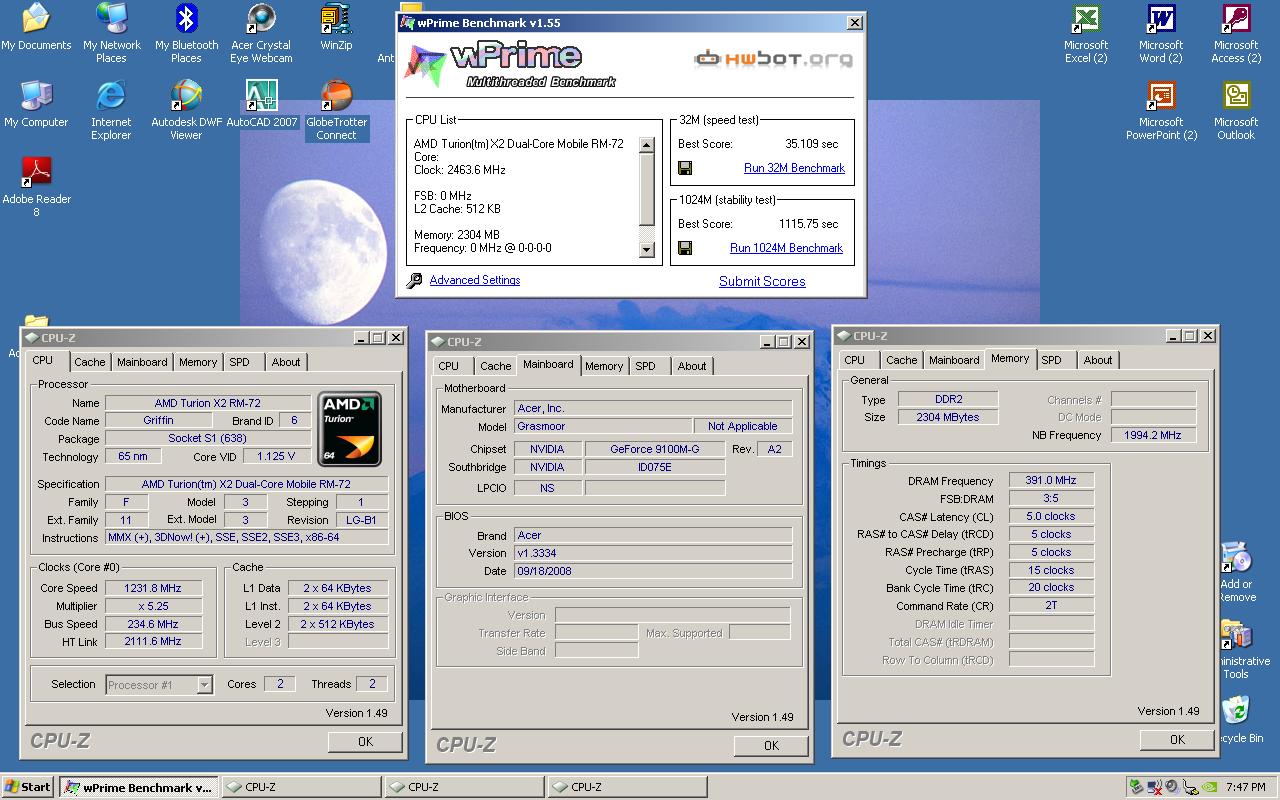
Task: Click the Advanced Settings wrench icon
Action: pyautogui.click(x=414, y=281)
